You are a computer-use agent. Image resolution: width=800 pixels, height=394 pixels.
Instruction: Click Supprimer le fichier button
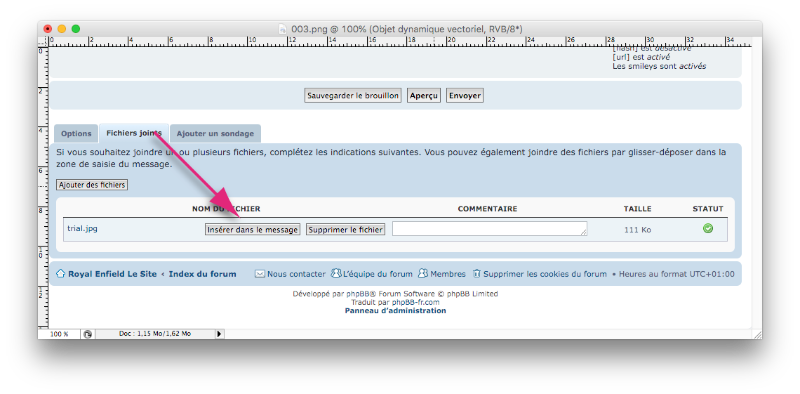(x=345, y=230)
